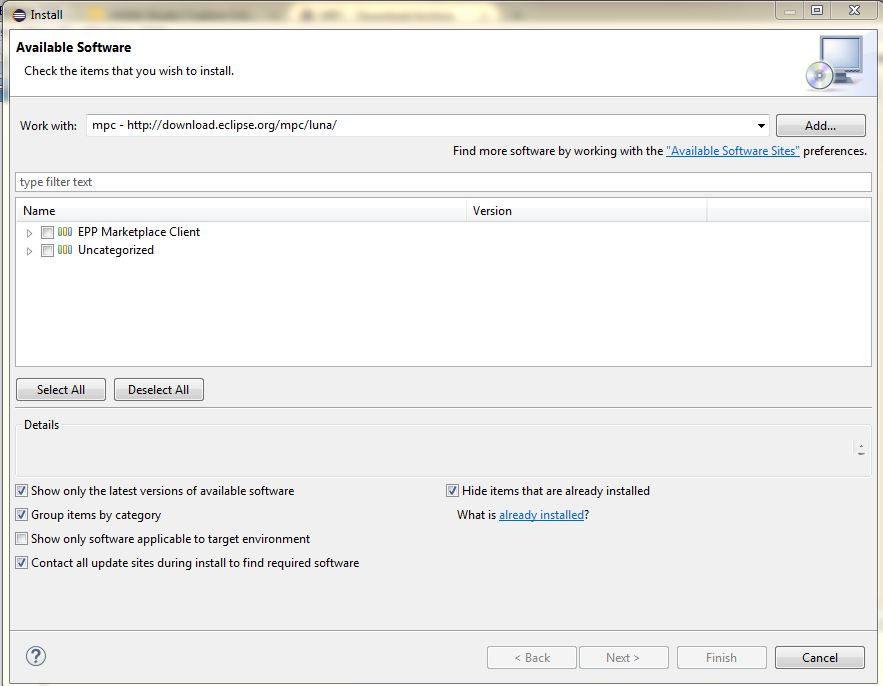Open the Available Software Sites link
Screen dimensions: 883x686
[732, 151]
